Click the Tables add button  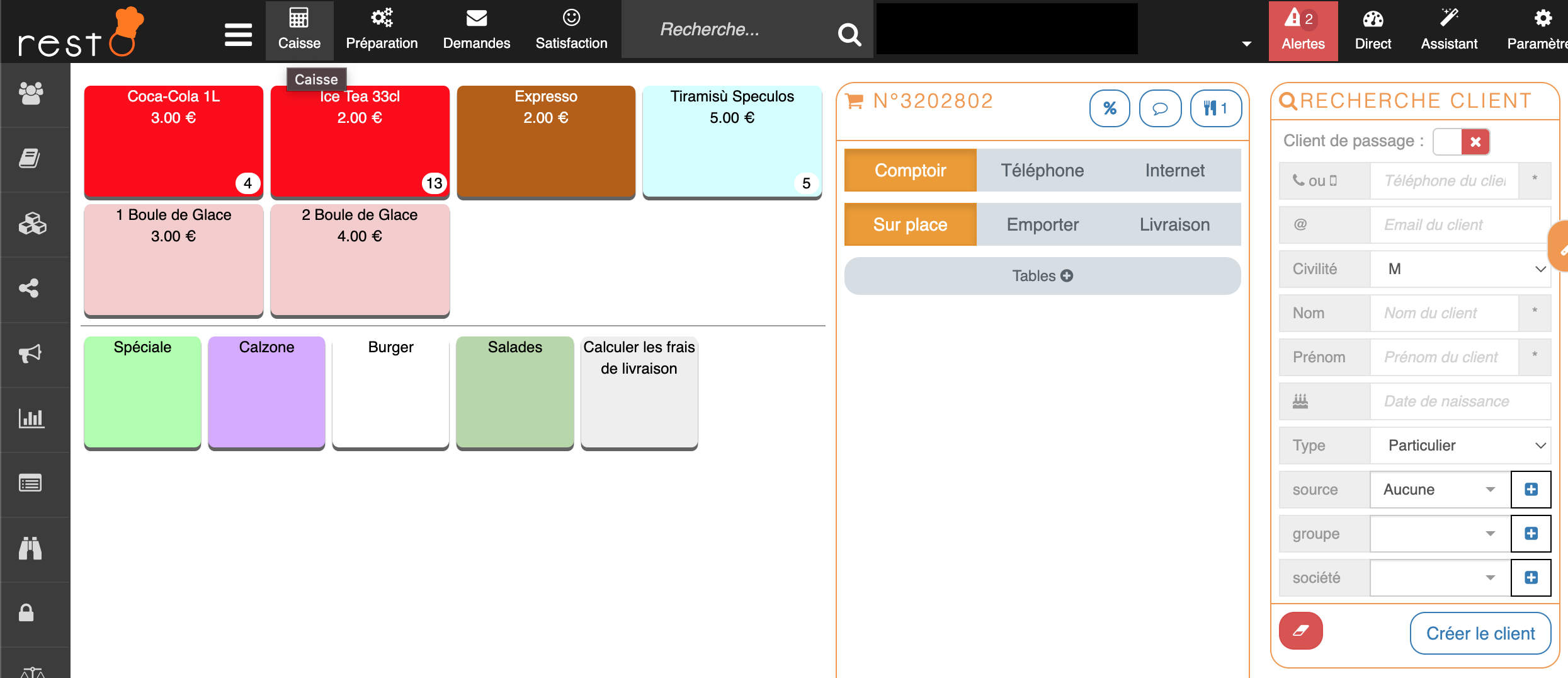(x=1042, y=276)
